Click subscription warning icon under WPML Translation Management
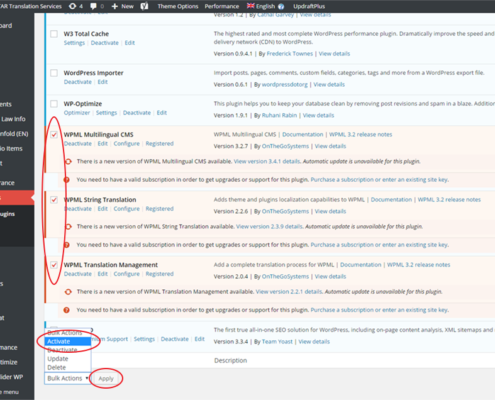Viewport: 495px width, 400px height. click(67, 310)
